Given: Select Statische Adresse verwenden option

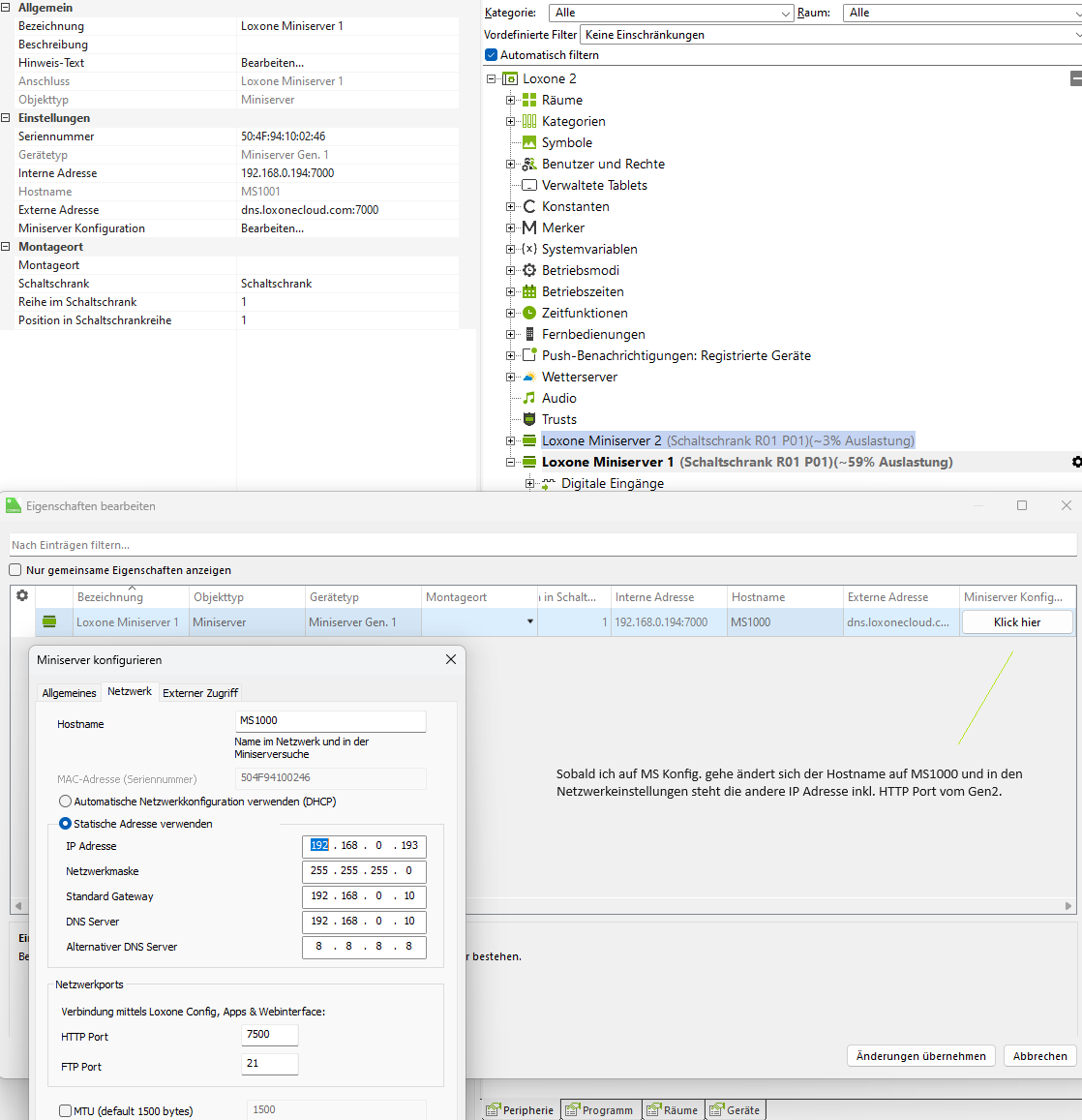Looking at the screenshot, I should coord(65,824).
